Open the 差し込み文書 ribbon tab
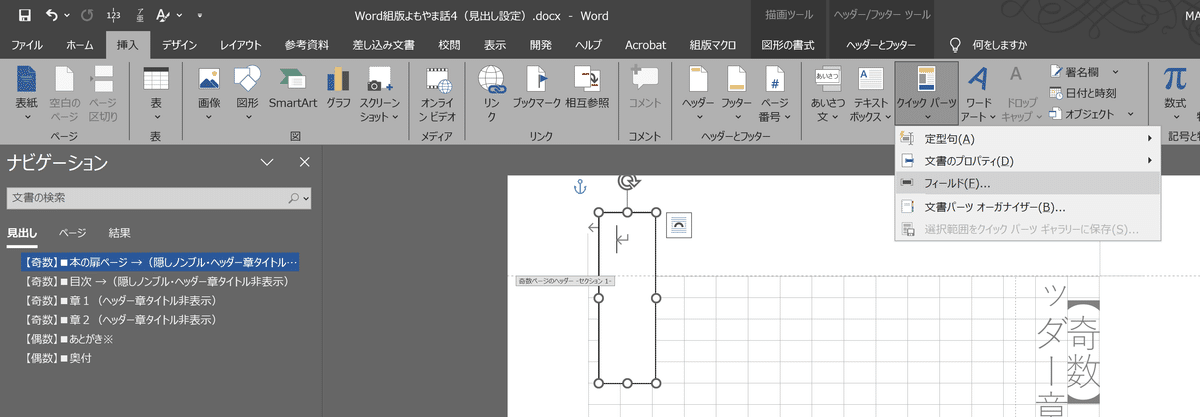1200x417 pixels. (382, 45)
